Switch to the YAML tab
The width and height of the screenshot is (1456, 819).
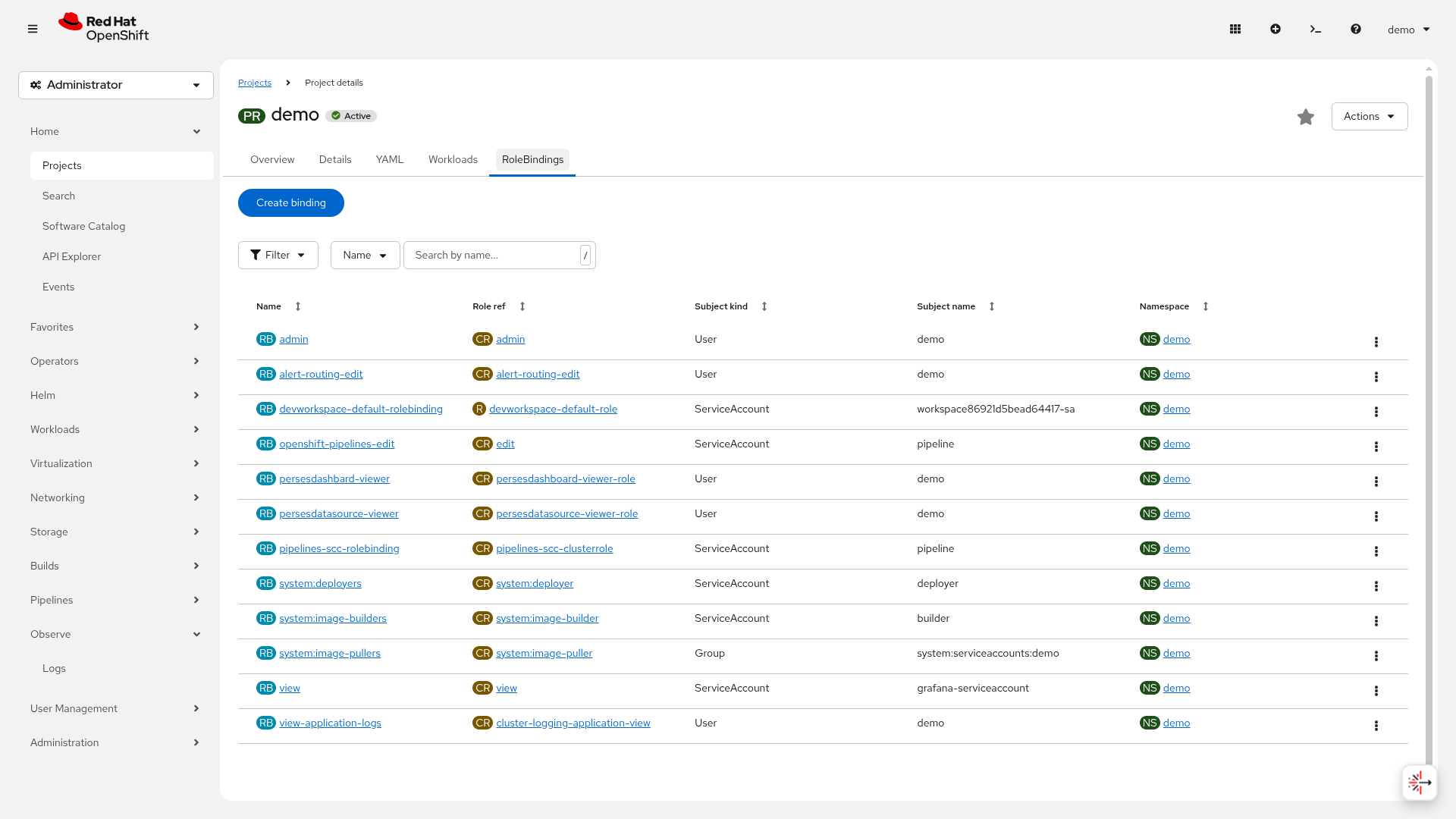(389, 159)
